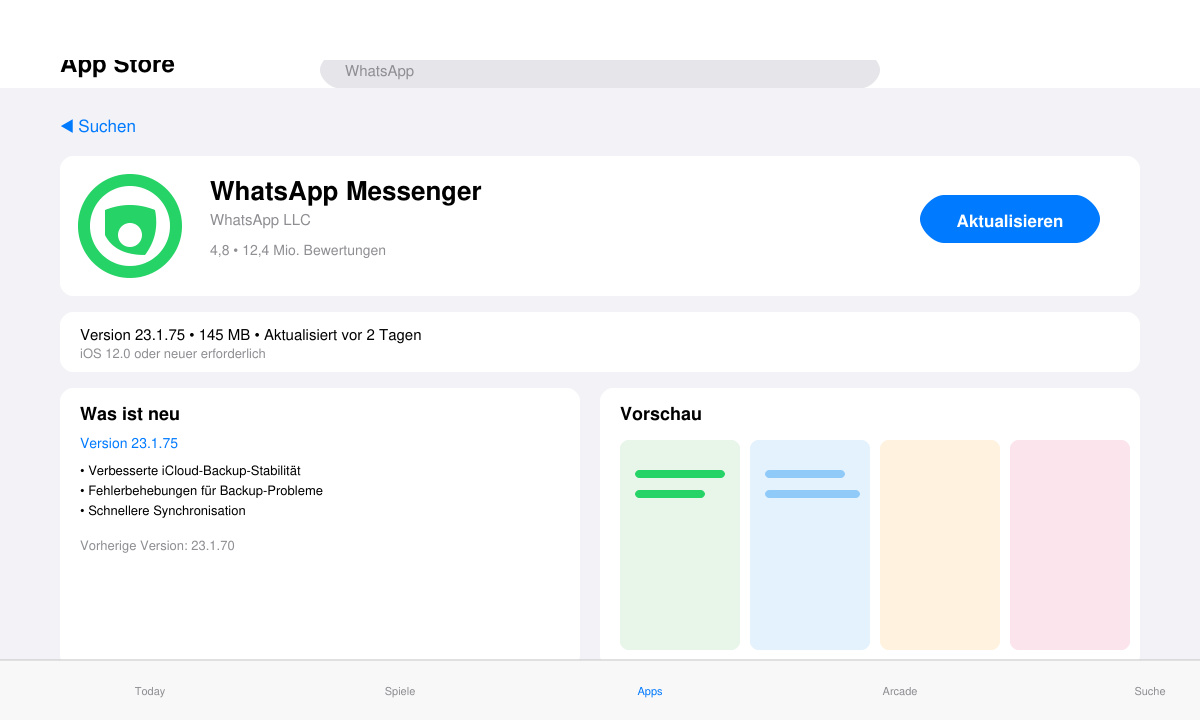This screenshot has height=720, width=1200.
Task: Click the WhatsApp Messenger app icon
Action: click(130, 226)
